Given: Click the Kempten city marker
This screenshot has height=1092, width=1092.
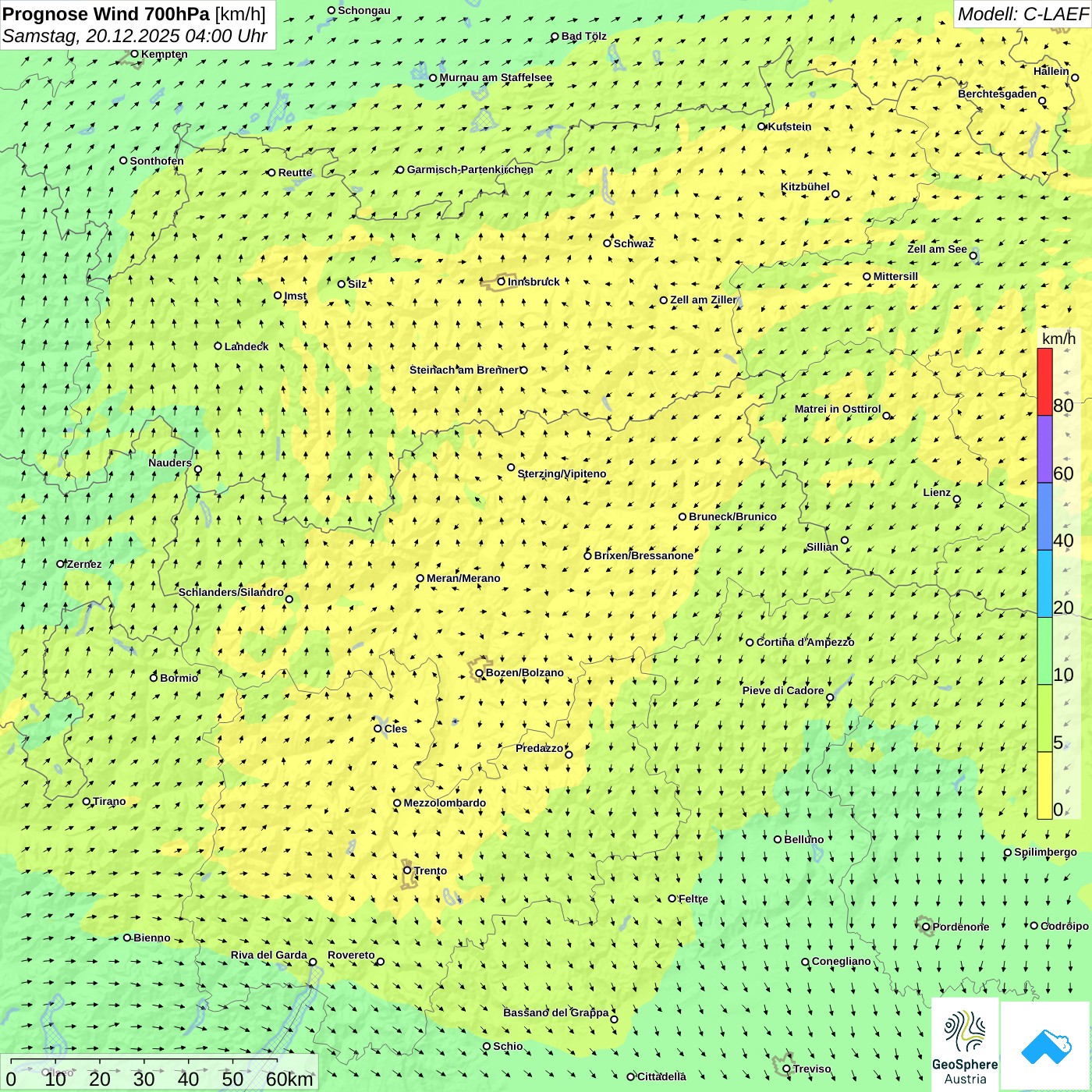Looking at the screenshot, I should 134,54.
